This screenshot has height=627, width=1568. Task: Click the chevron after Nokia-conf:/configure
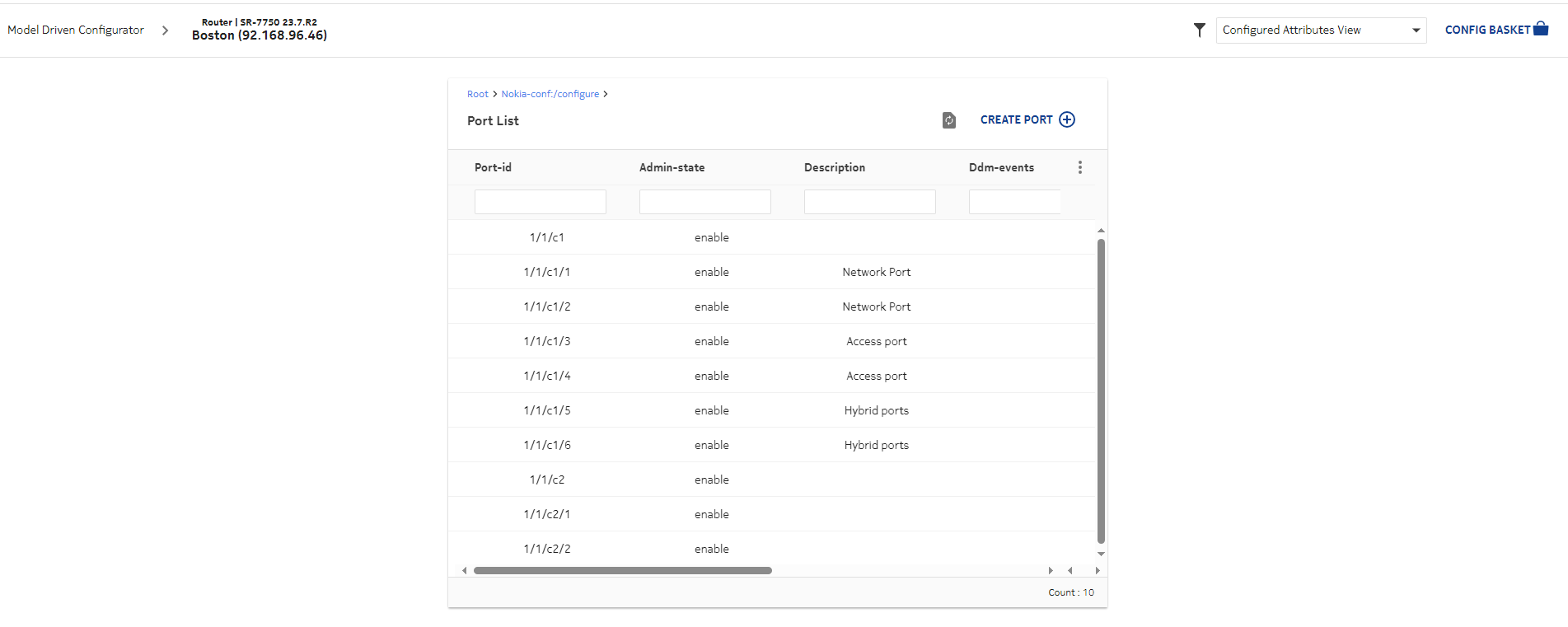click(606, 94)
